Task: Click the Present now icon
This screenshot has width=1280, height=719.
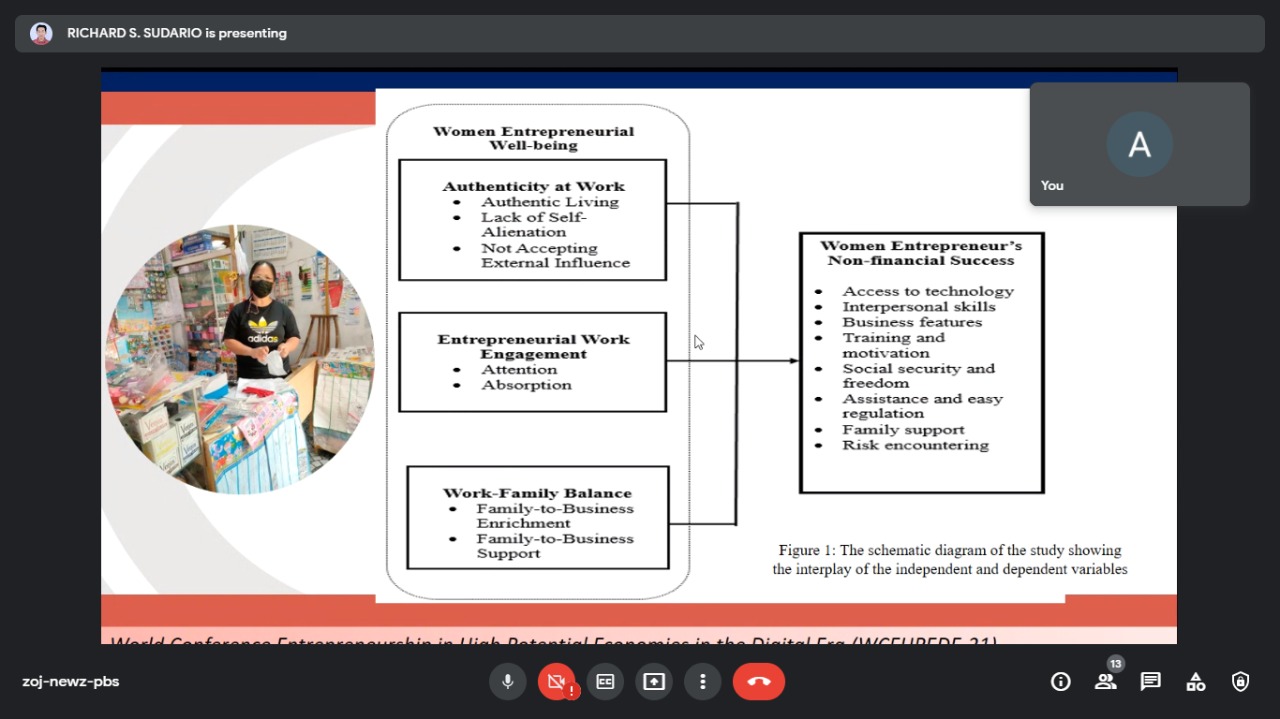Action: (x=654, y=682)
